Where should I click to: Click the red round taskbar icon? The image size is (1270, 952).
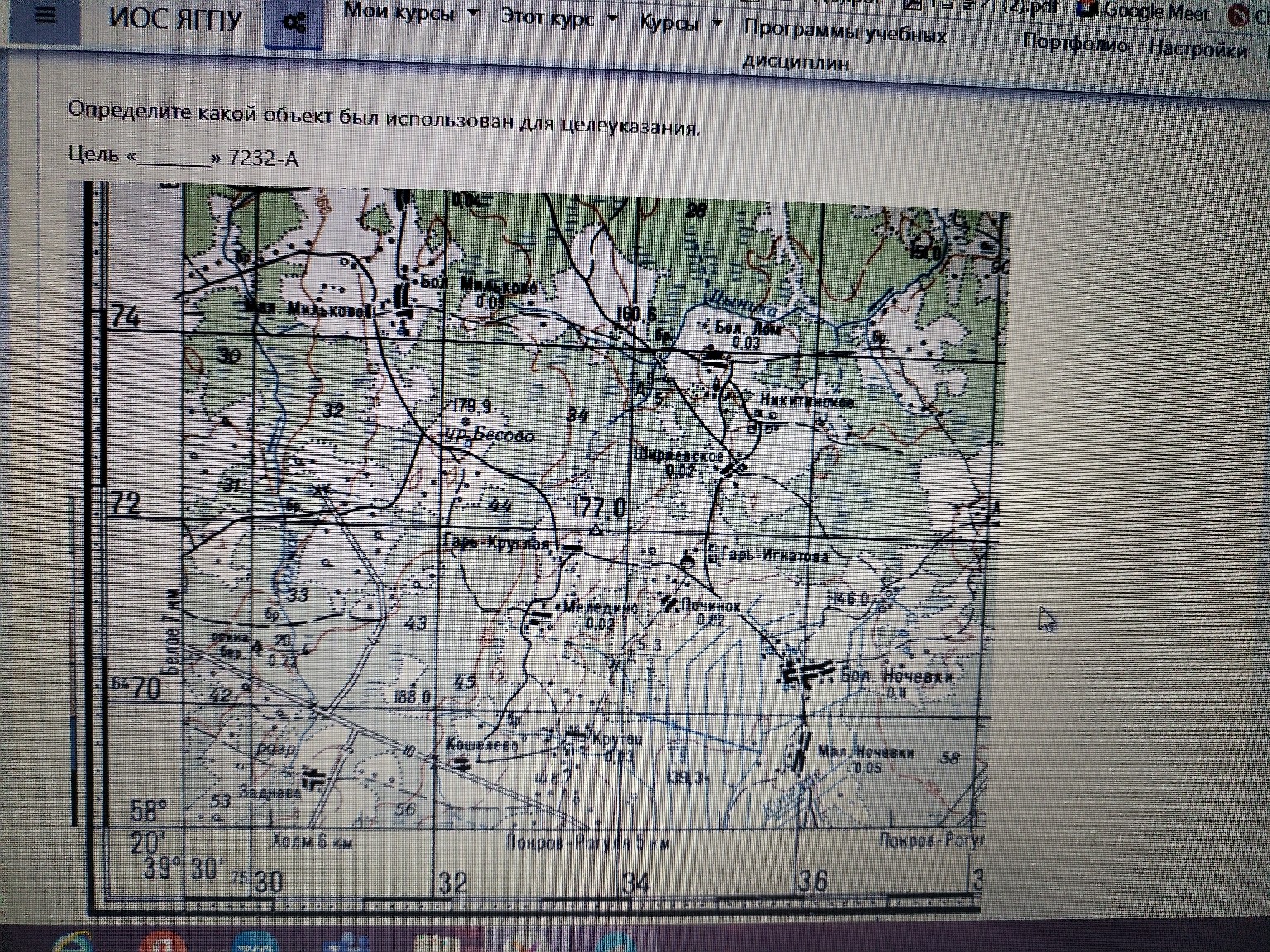coord(163,944)
